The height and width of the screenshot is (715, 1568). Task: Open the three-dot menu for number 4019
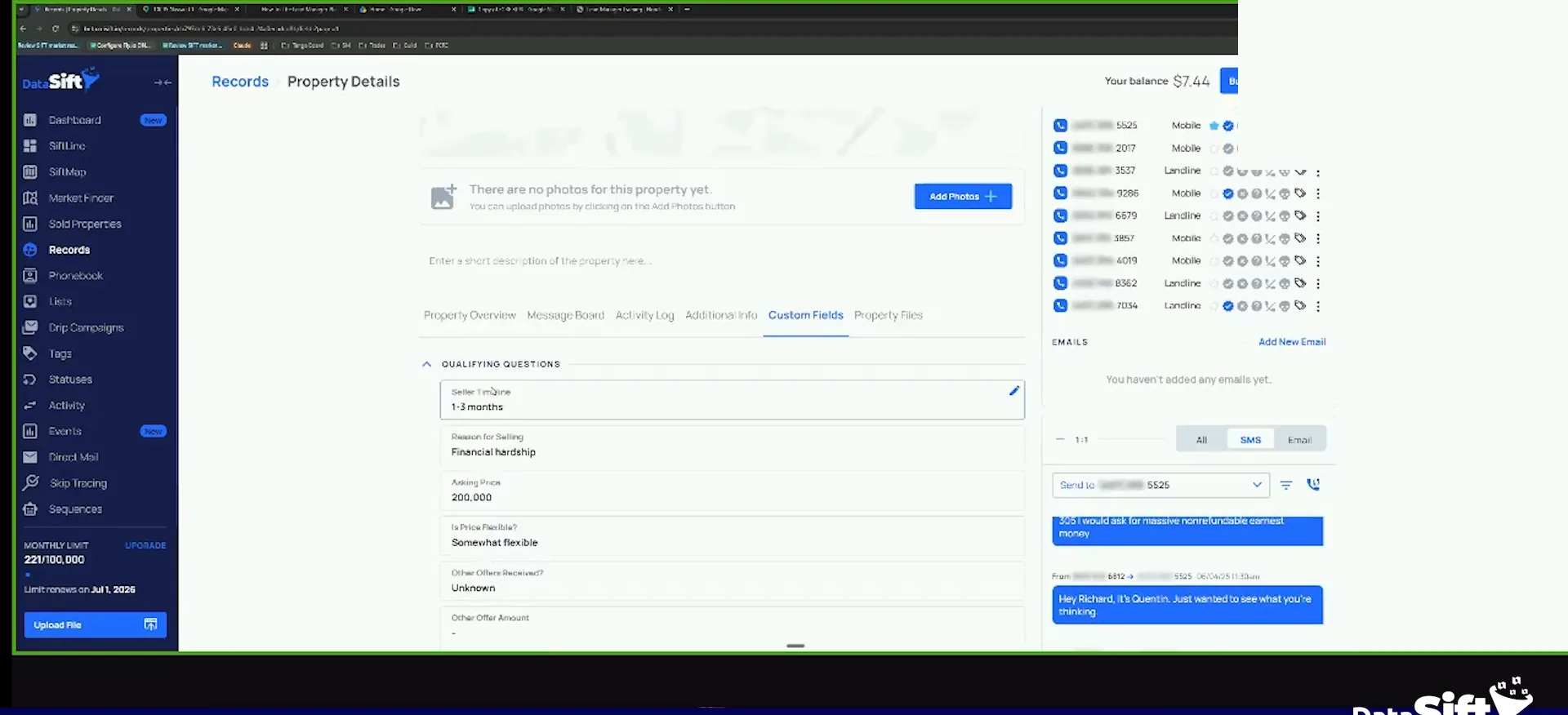(x=1318, y=261)
